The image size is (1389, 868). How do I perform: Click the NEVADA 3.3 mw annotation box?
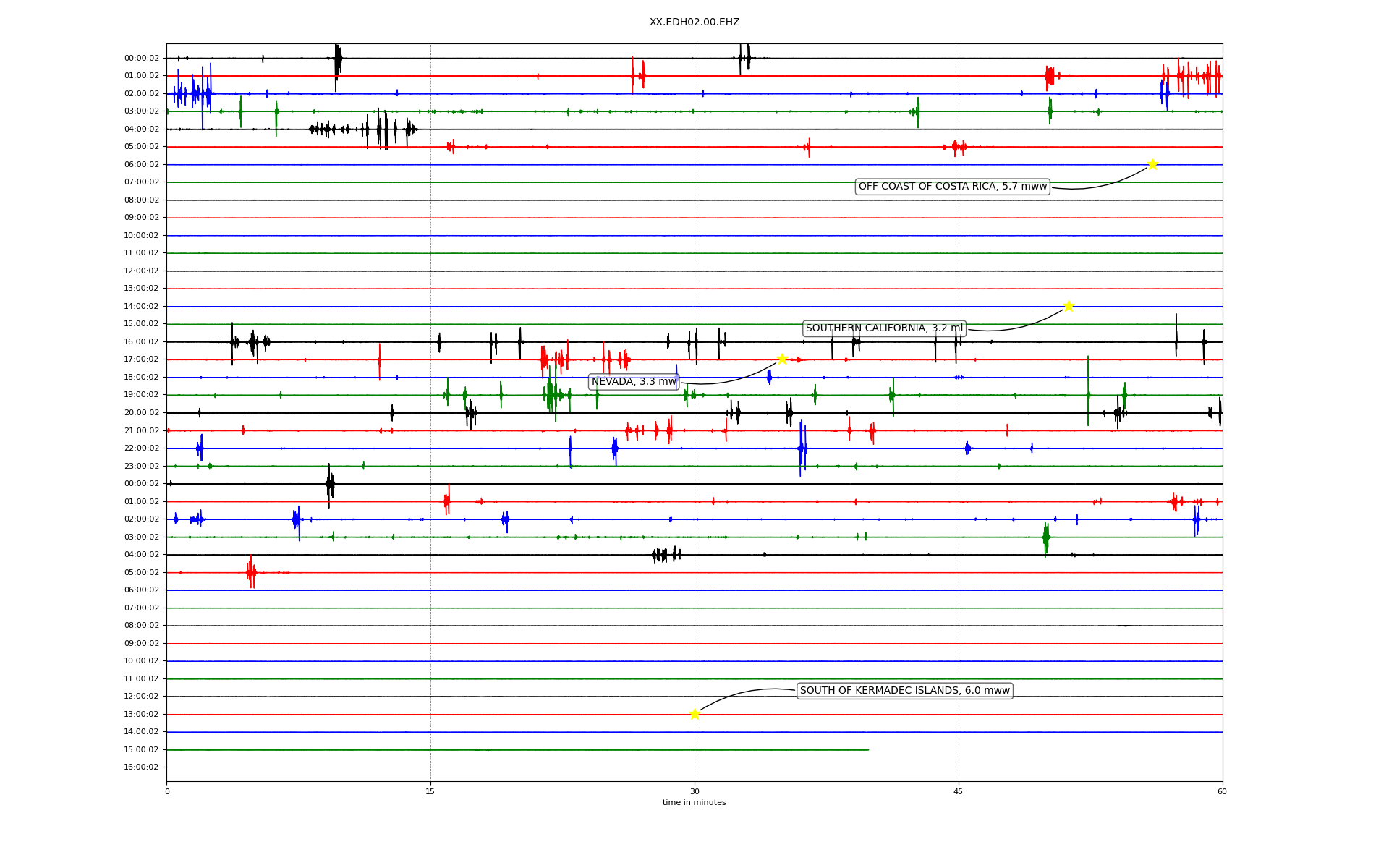[x=634, y=382]
